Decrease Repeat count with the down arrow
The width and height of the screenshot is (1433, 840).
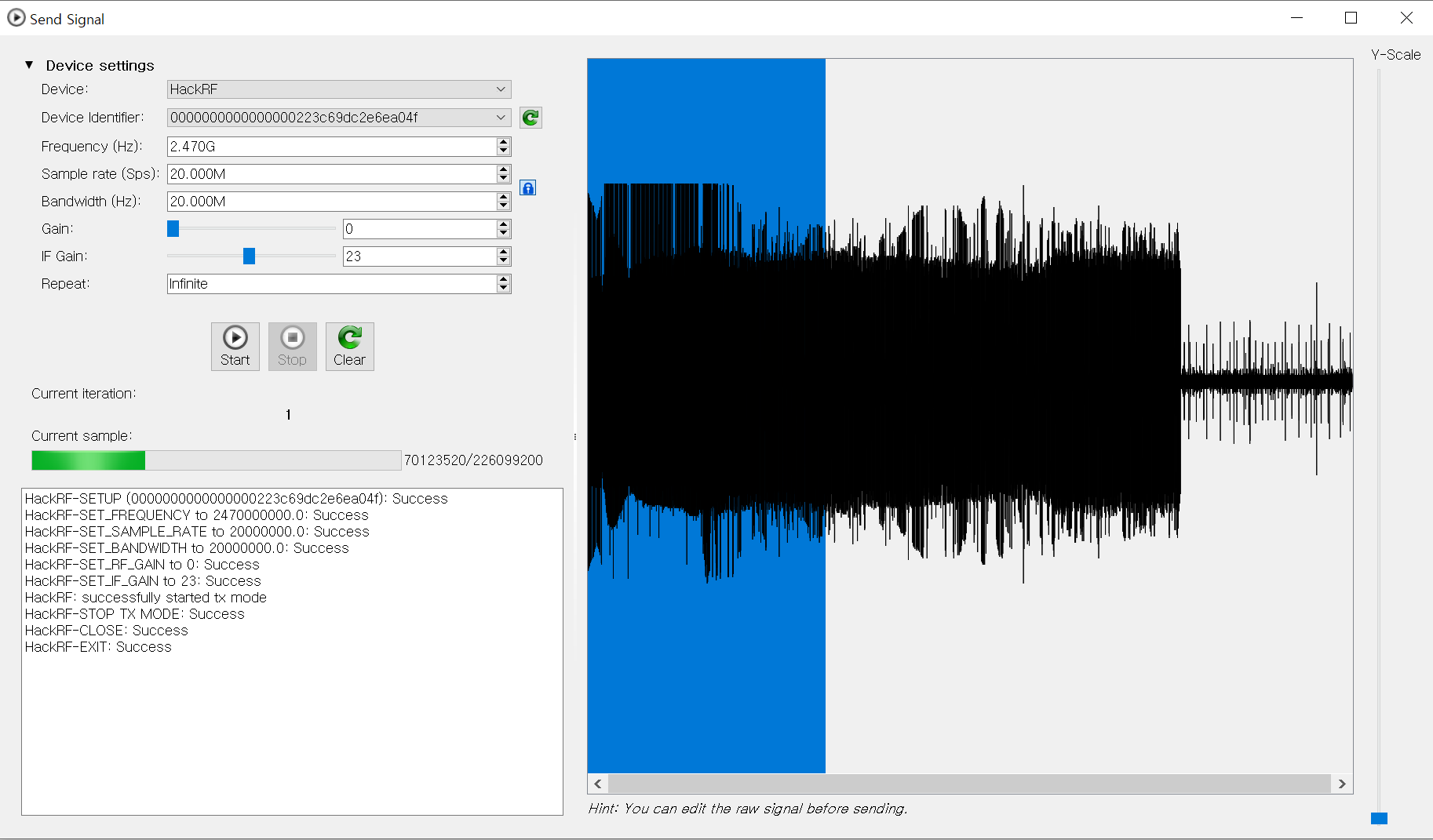(x=504, y=289)
